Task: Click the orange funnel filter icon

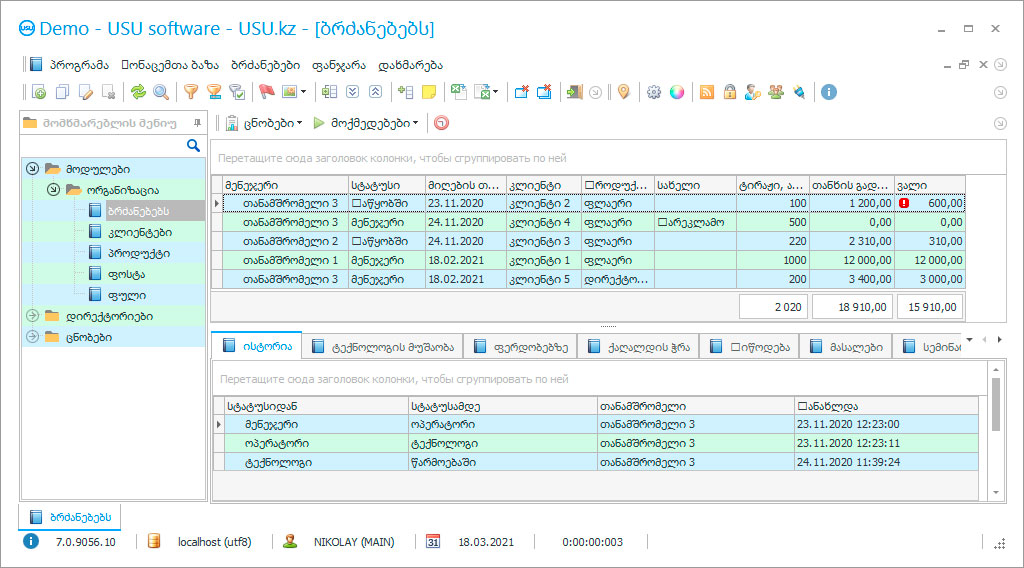Action: tap(190, 92)
